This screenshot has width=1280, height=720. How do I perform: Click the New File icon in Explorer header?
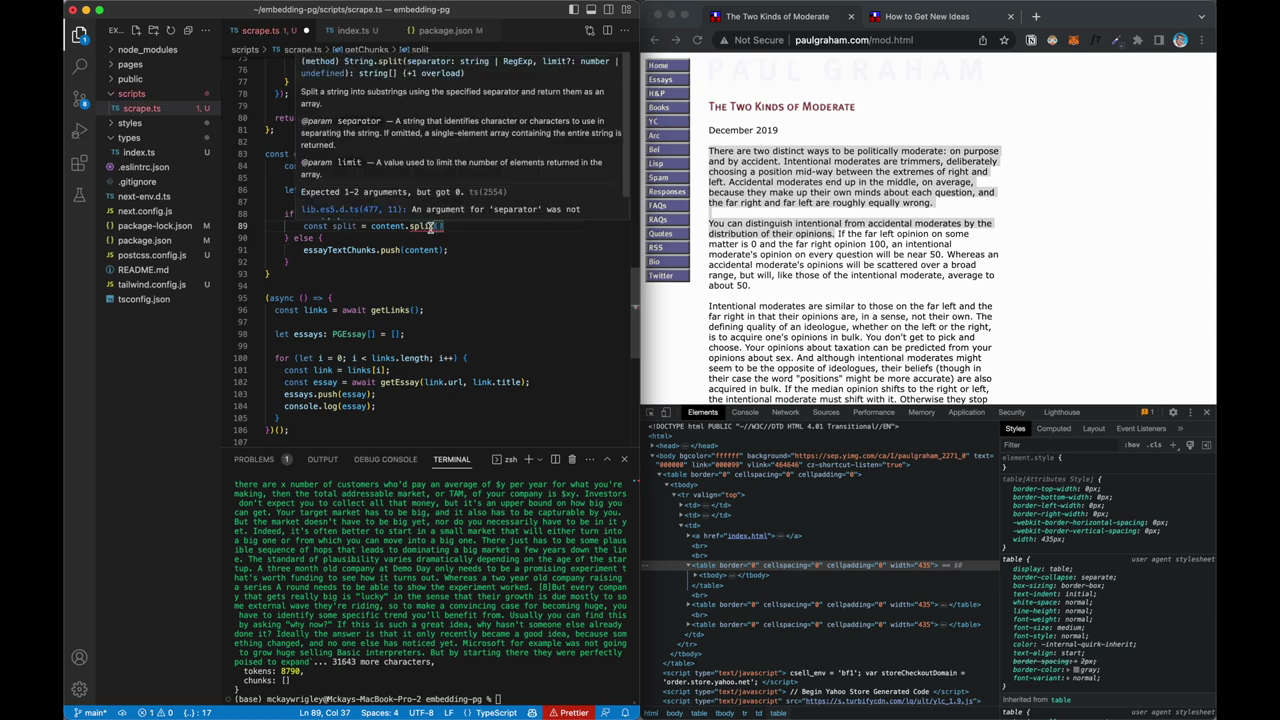coord(137,30)
